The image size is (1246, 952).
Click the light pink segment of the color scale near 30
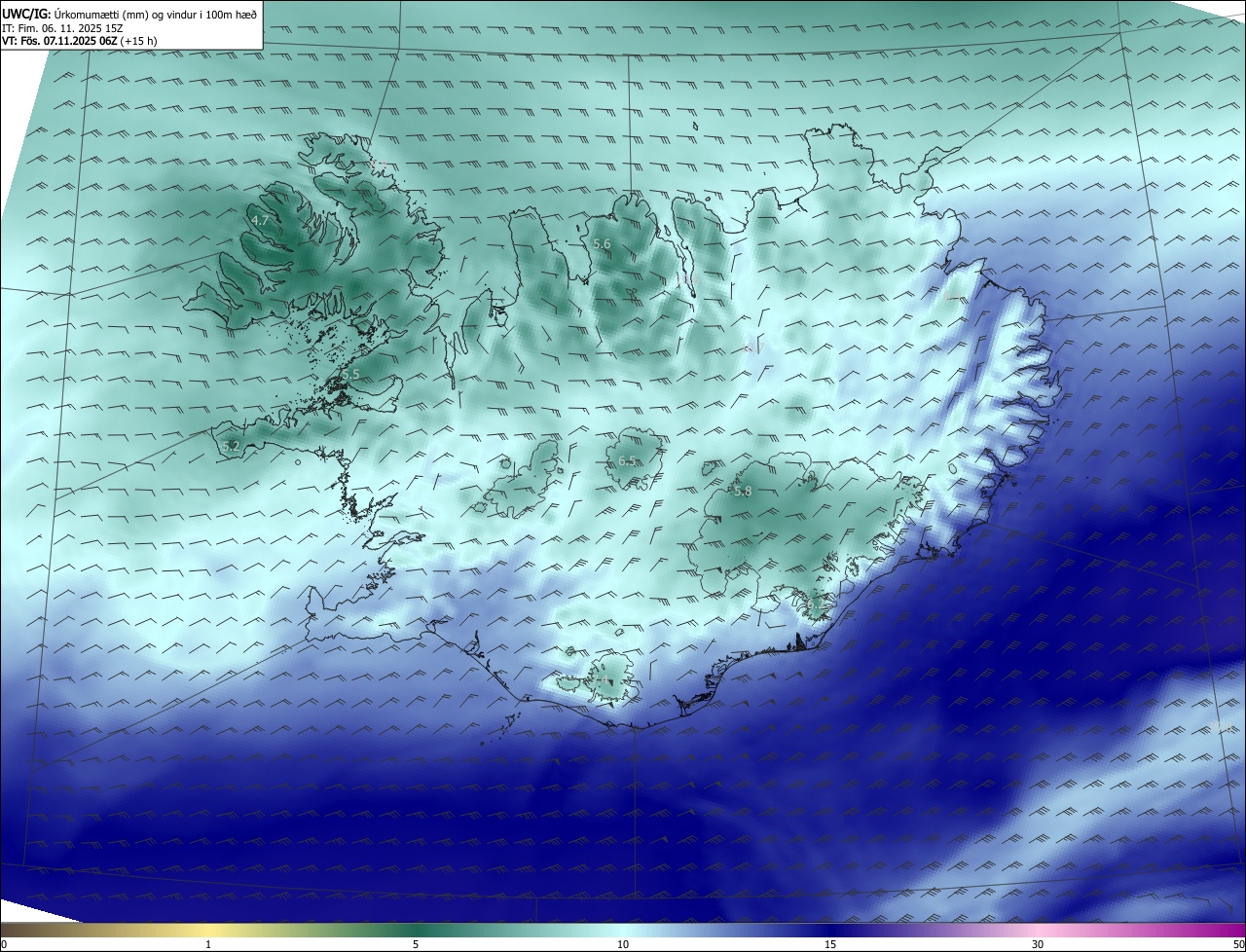1038,930
